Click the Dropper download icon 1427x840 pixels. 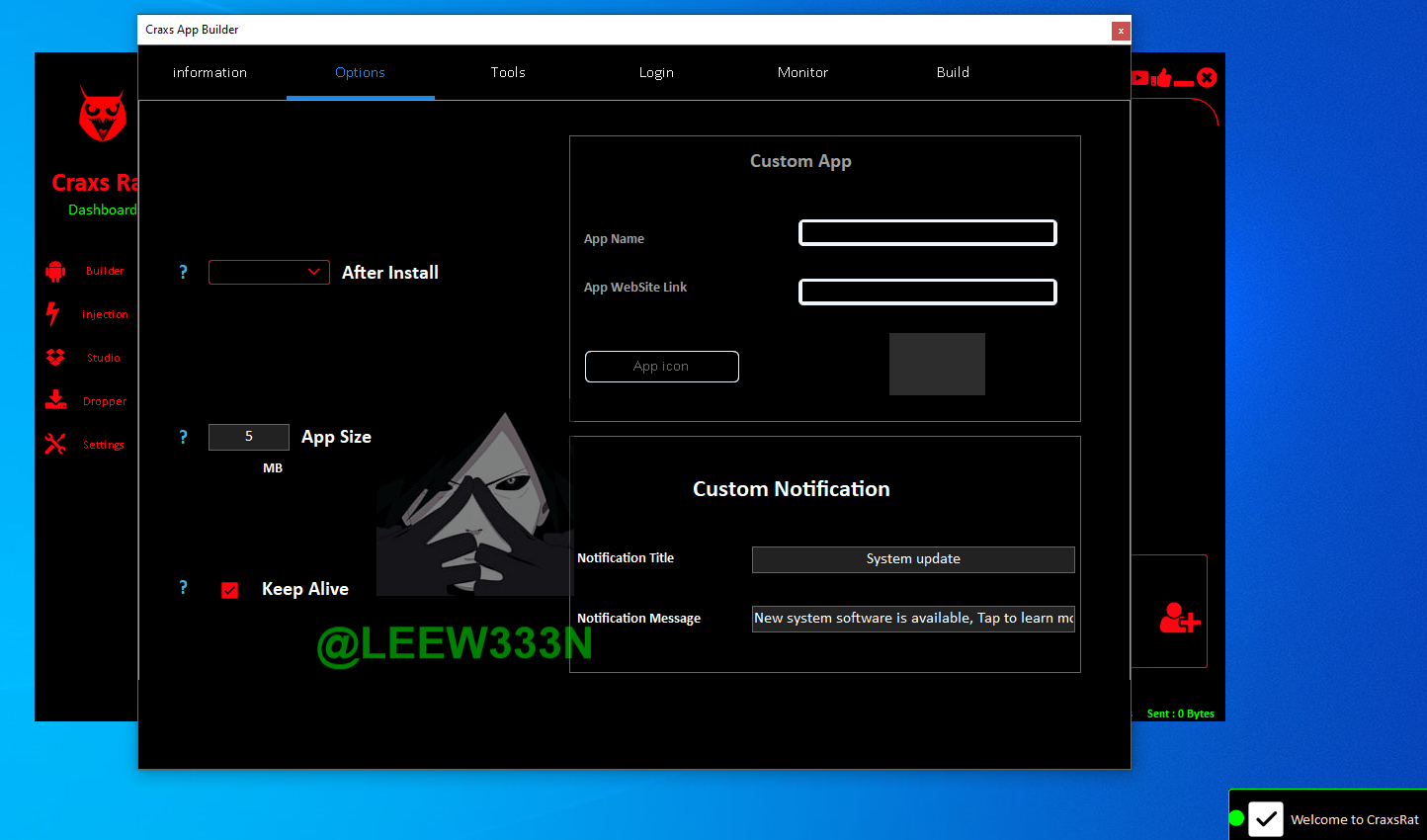tap(55, 400)
